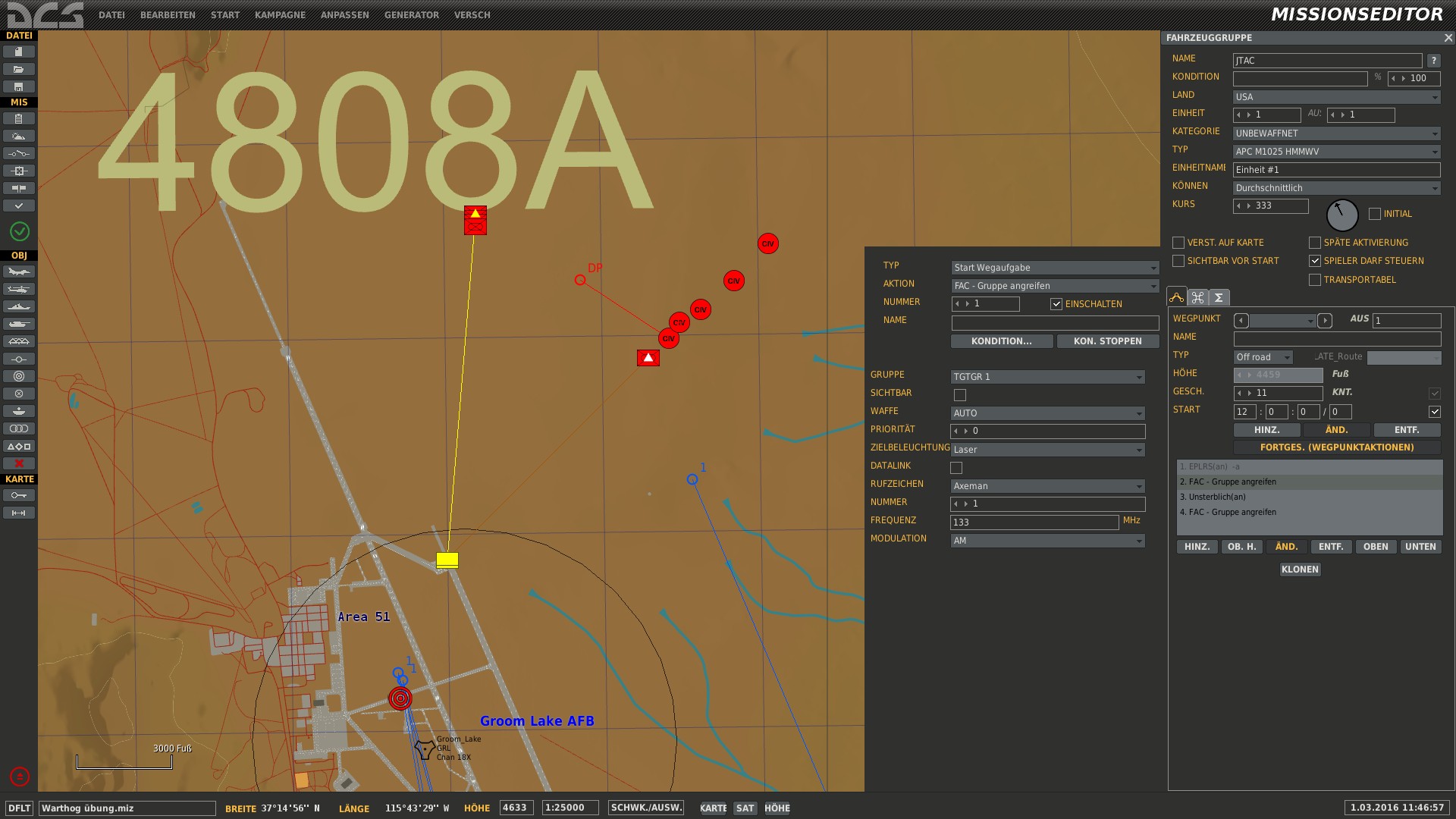Uncheck SPIELER DARF STEUERN checkbox
Image resolution: width=1456 pixels, height=819 pixels.
tap(1315, 261)
